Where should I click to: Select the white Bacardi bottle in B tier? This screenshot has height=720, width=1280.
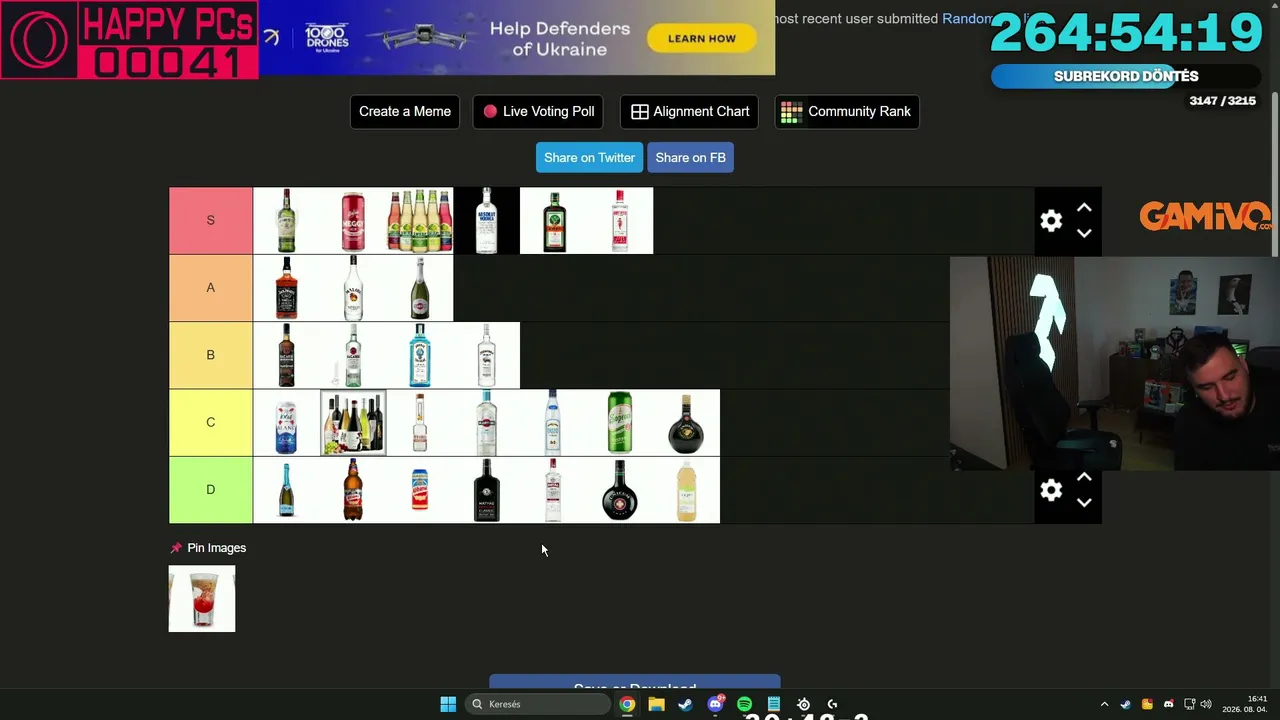pyautogui.click(x=353, y=355)
